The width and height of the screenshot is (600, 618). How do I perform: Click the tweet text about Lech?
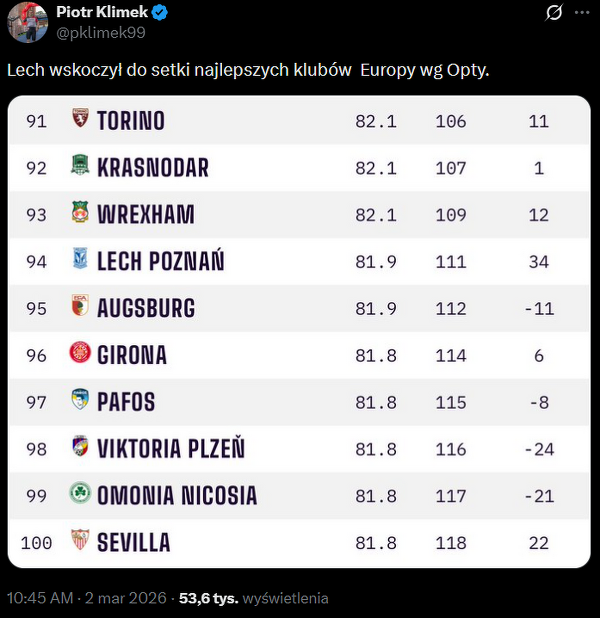(248, 71)
